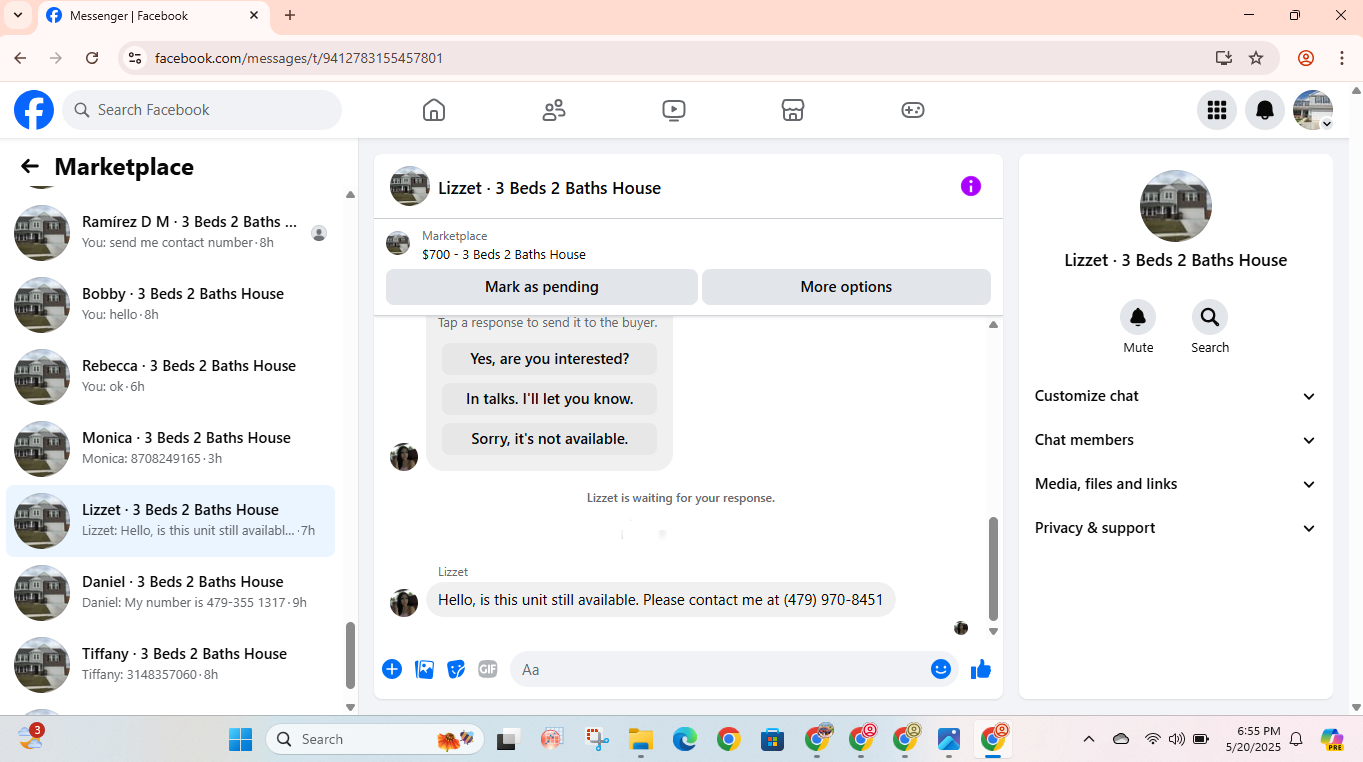The image size is (1363, 762).
Task: Open the Facebook logo home link
Action: coord(34,110)
